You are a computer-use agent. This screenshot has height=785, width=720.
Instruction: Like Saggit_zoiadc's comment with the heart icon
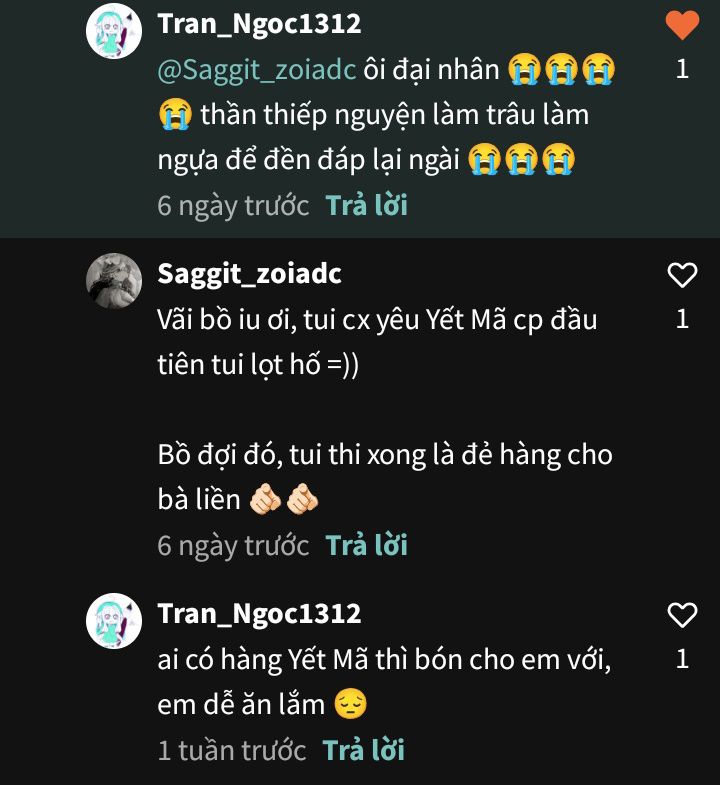pyautogui.click(x=682, y=275)
